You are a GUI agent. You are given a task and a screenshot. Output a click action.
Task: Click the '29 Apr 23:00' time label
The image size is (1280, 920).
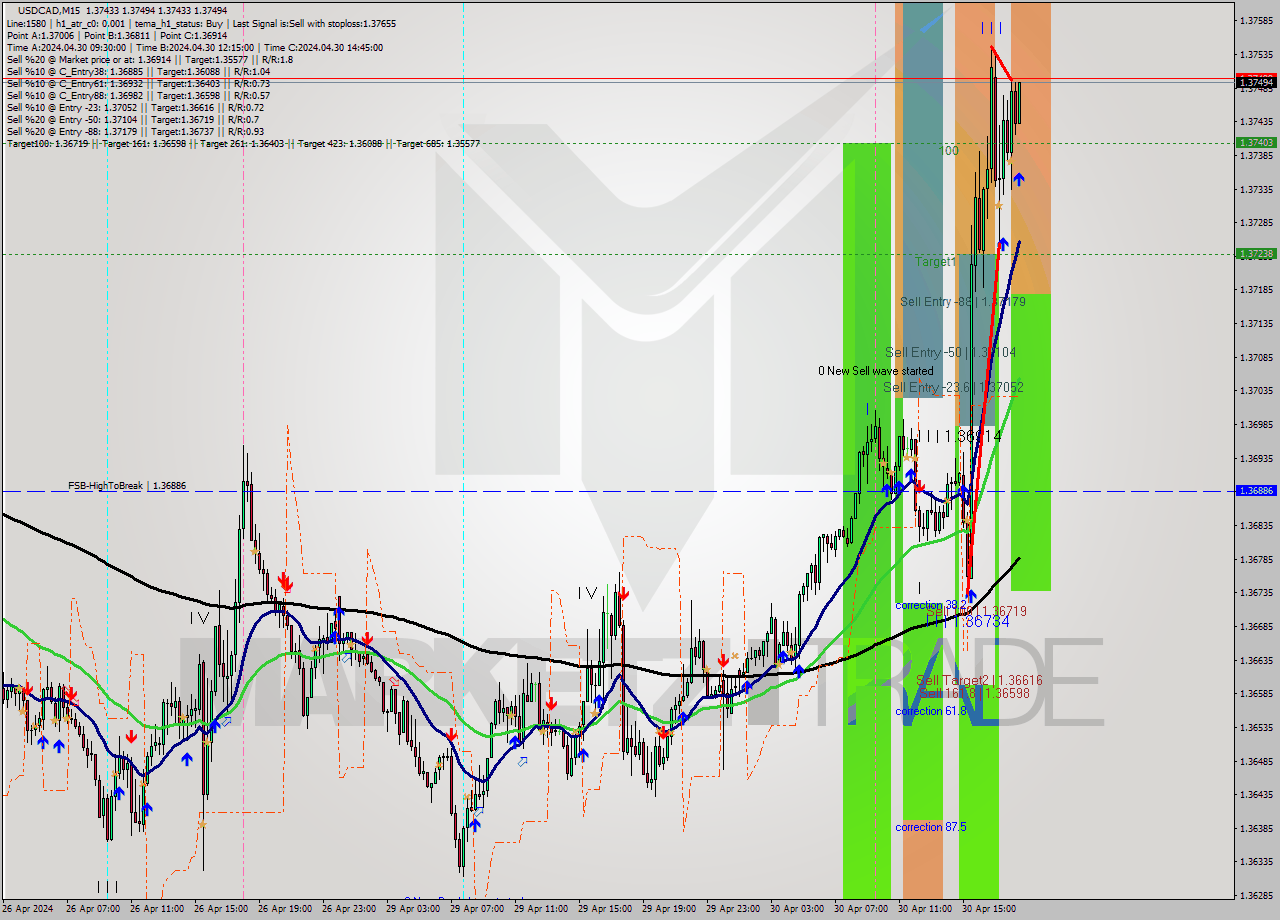tap(731, 909)
